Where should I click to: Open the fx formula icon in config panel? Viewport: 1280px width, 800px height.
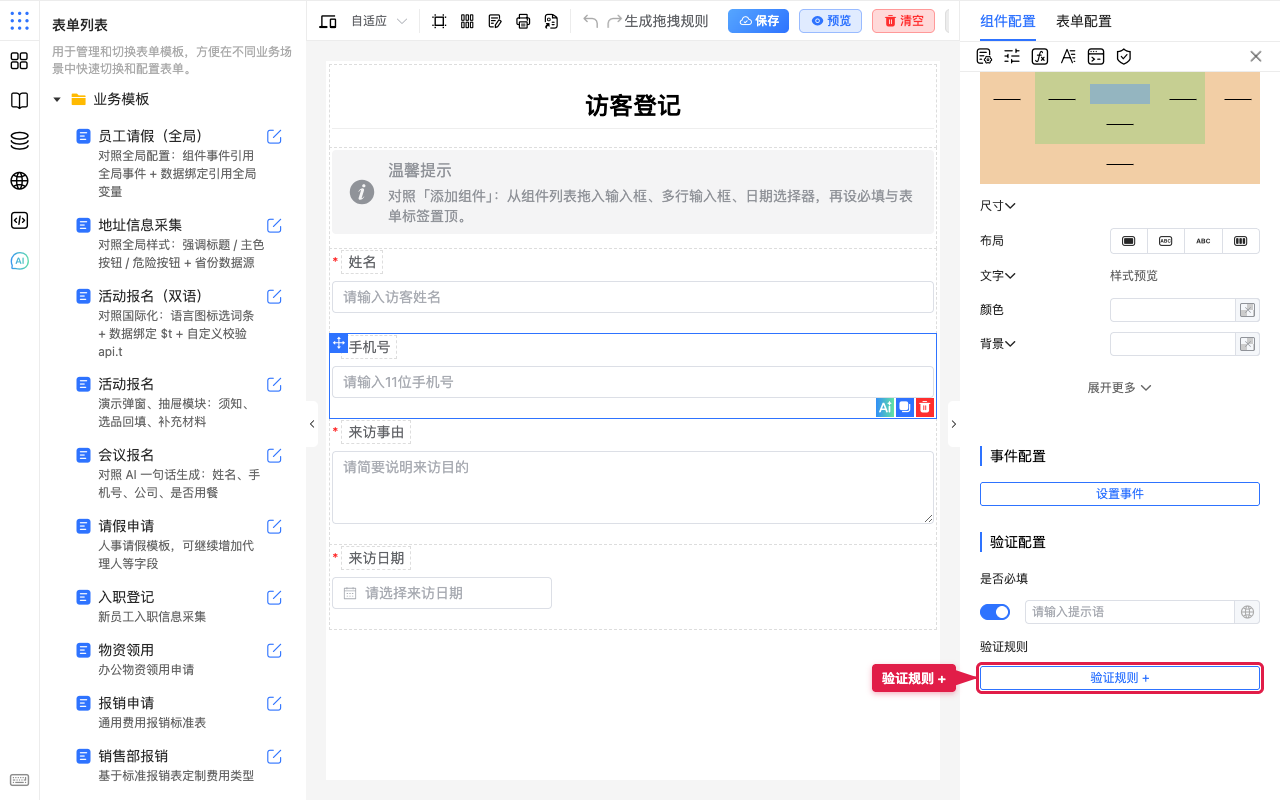tap(1040, 56)
